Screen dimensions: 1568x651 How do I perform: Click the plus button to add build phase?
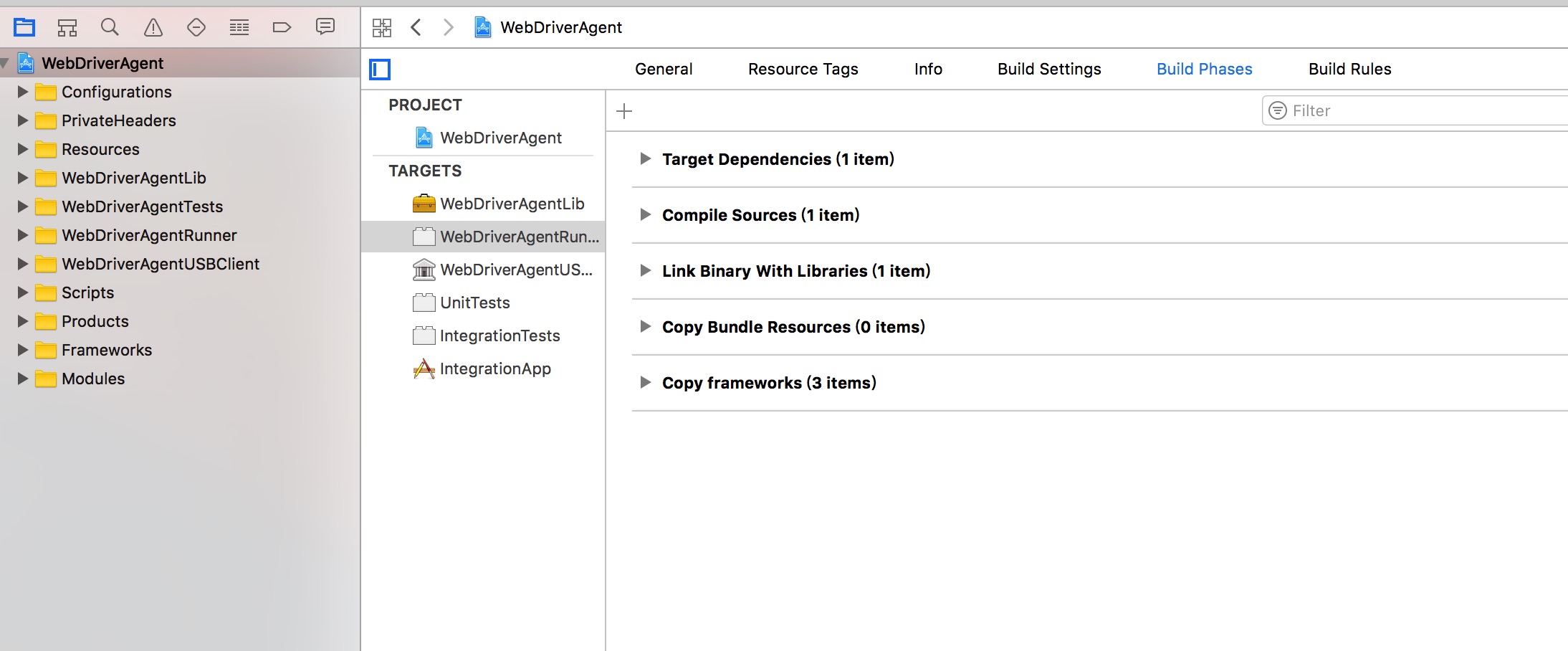624,111
